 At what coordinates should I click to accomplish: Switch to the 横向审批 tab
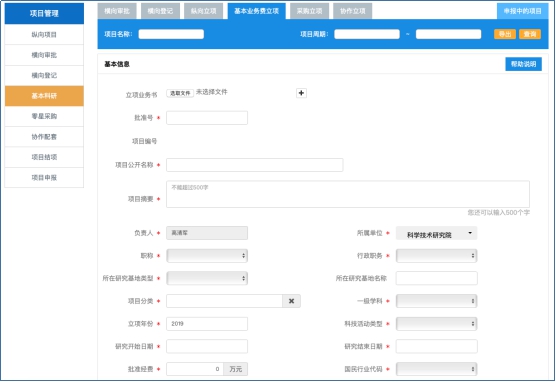117,11
